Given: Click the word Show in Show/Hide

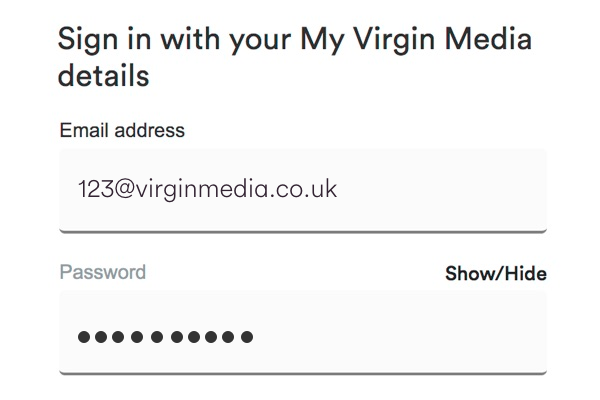Looking at the screenshot, I should (469, 274).
